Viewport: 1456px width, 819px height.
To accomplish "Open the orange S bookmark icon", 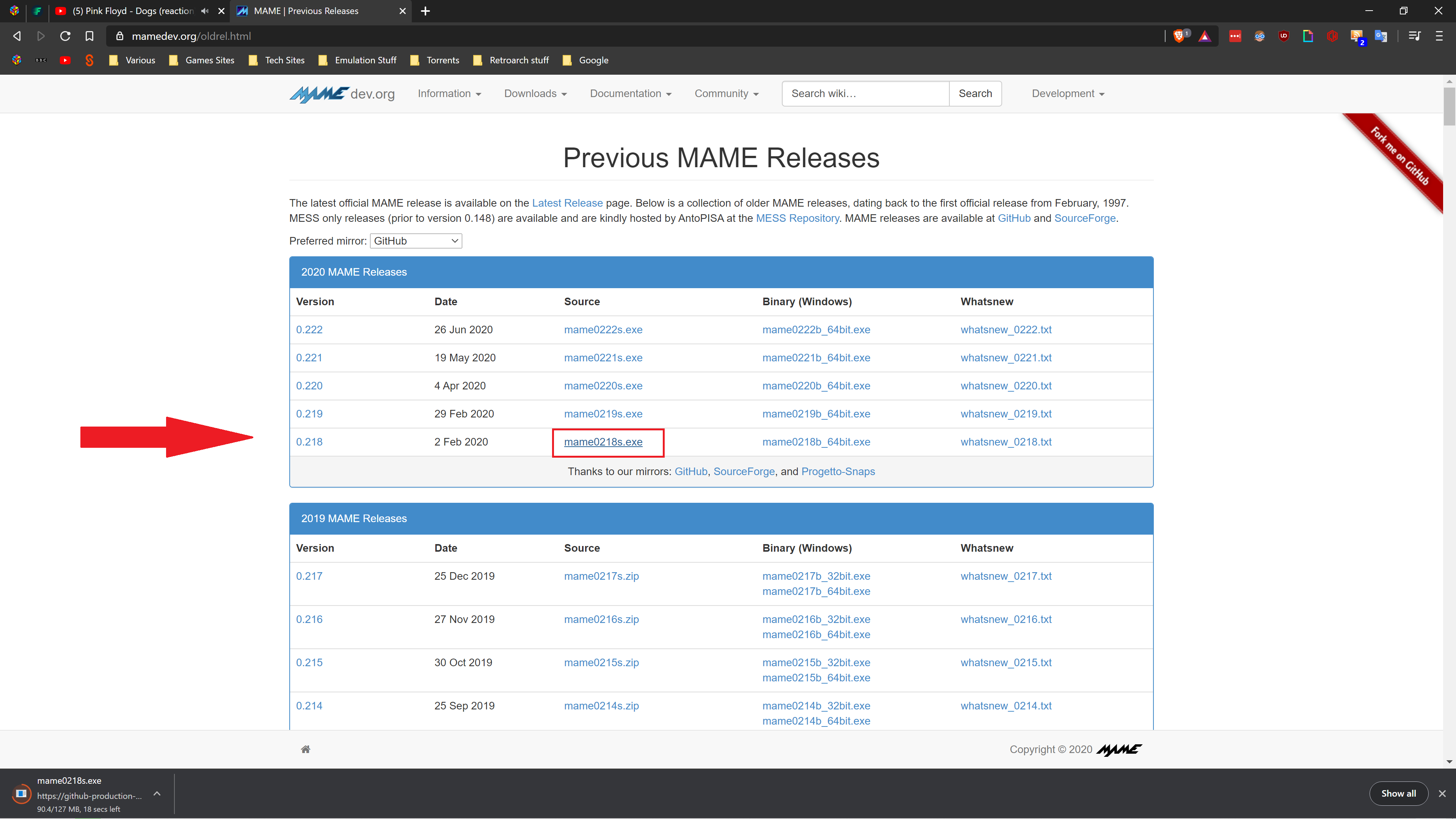I will pyautogui.click(x=89, y=60).
